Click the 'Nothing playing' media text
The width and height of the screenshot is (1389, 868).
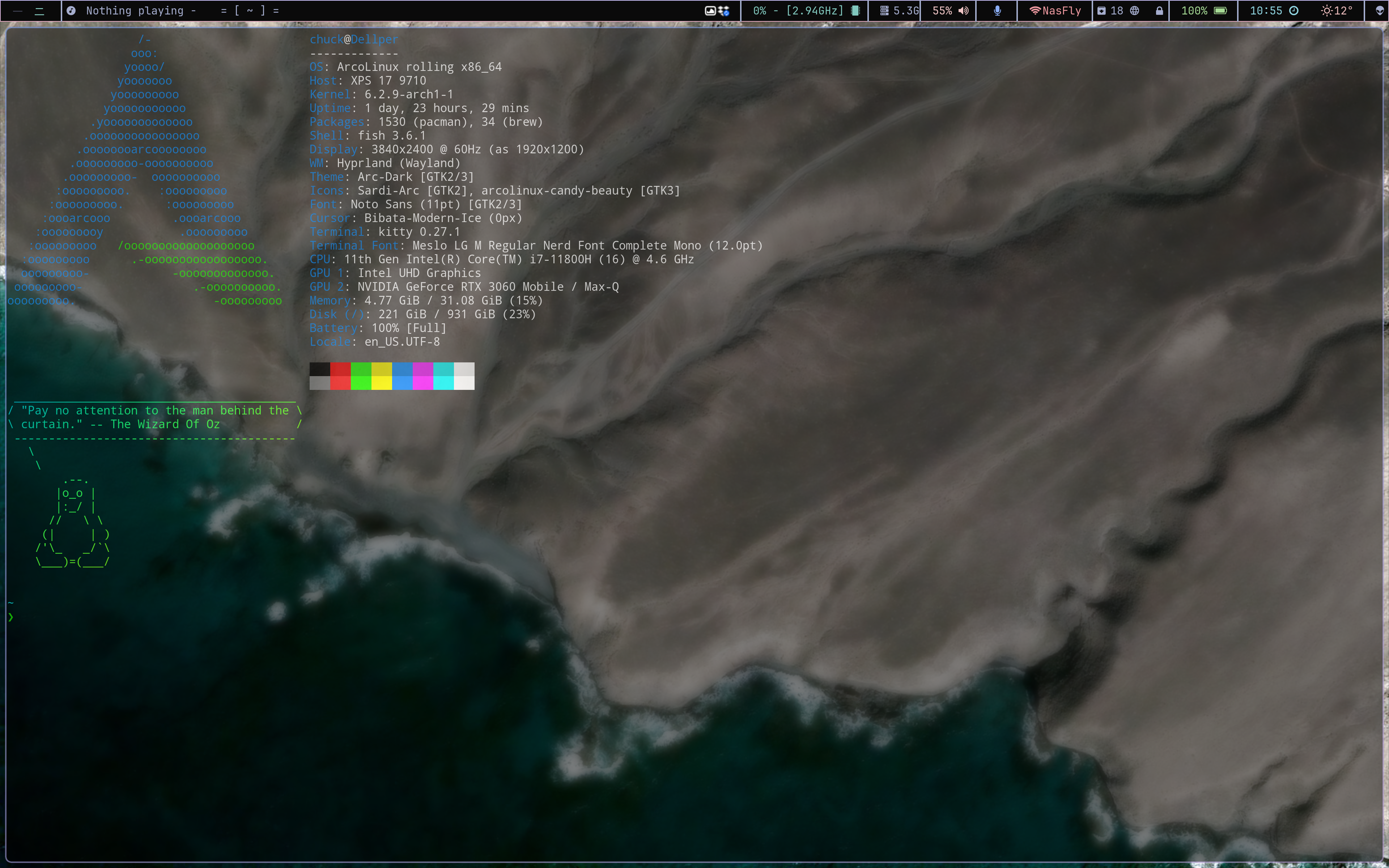(x=135, y=10)
